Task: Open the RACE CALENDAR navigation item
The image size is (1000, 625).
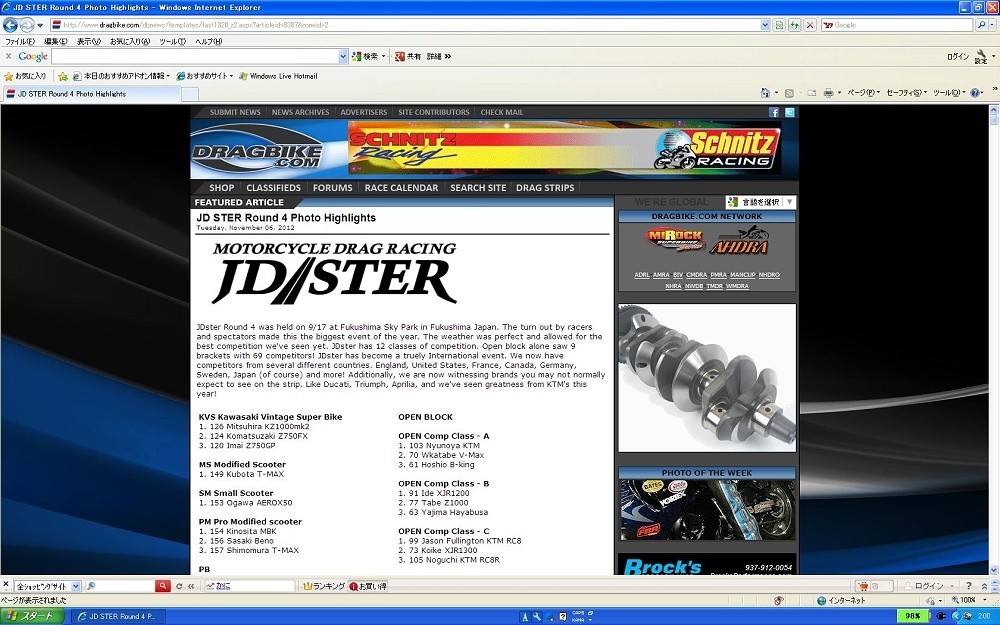Action: click(x=401, y=188)
